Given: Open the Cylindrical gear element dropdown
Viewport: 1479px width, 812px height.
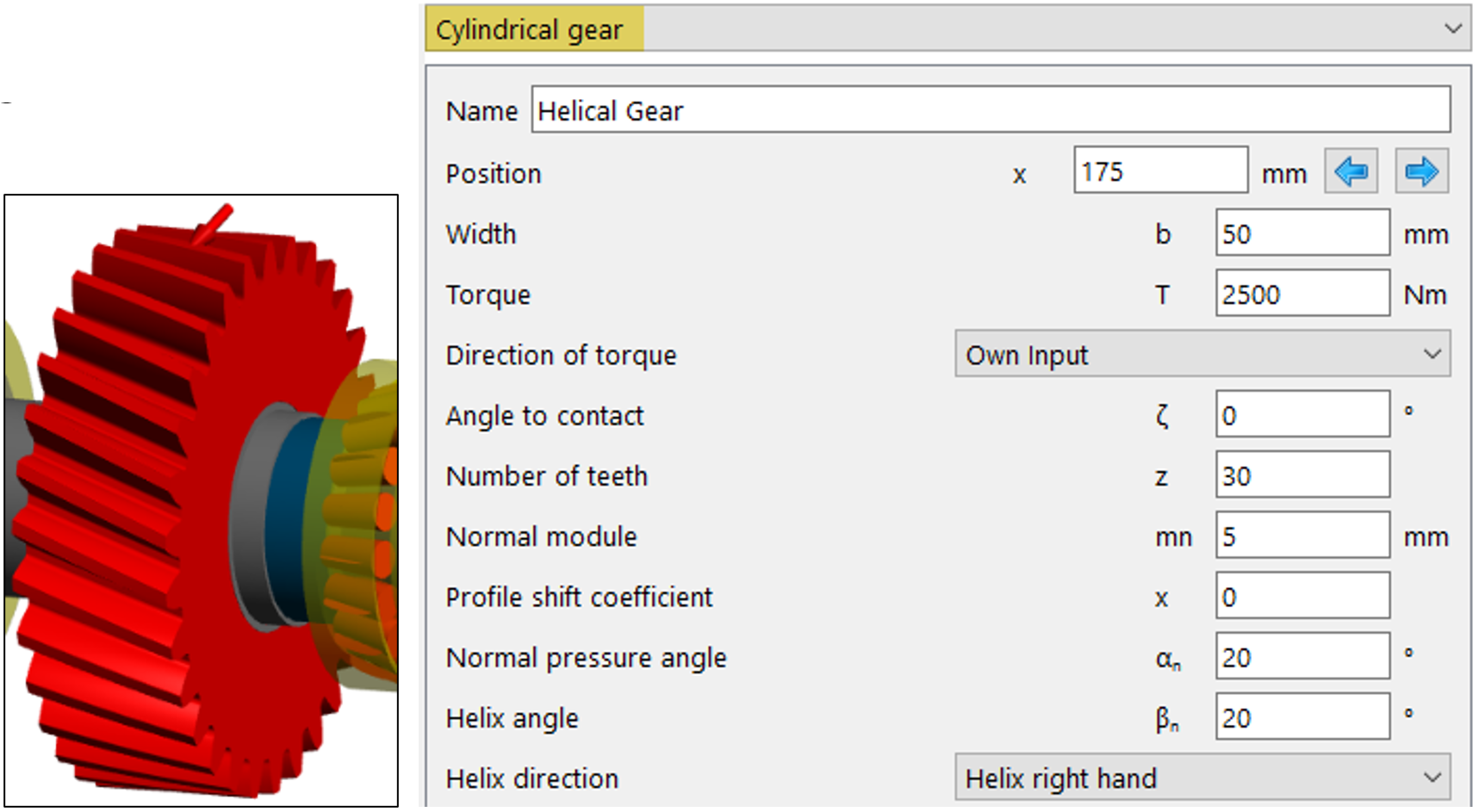Looking at the screenshot, I should [1452, 28].
